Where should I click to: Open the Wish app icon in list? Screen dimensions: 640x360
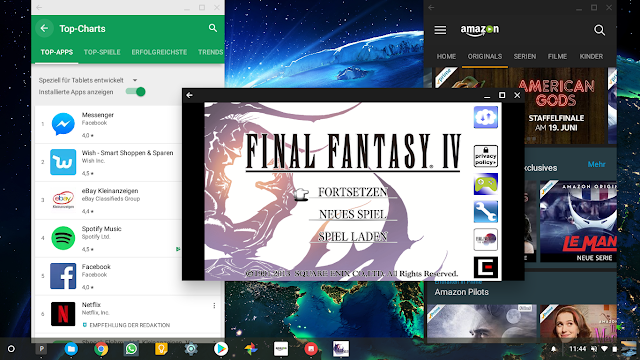[63, 162]
